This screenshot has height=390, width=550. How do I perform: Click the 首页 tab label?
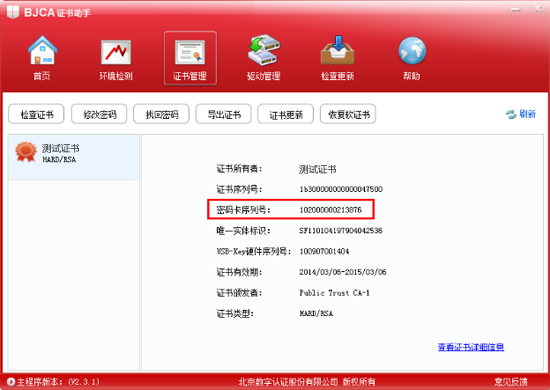[x=42, y=76]
